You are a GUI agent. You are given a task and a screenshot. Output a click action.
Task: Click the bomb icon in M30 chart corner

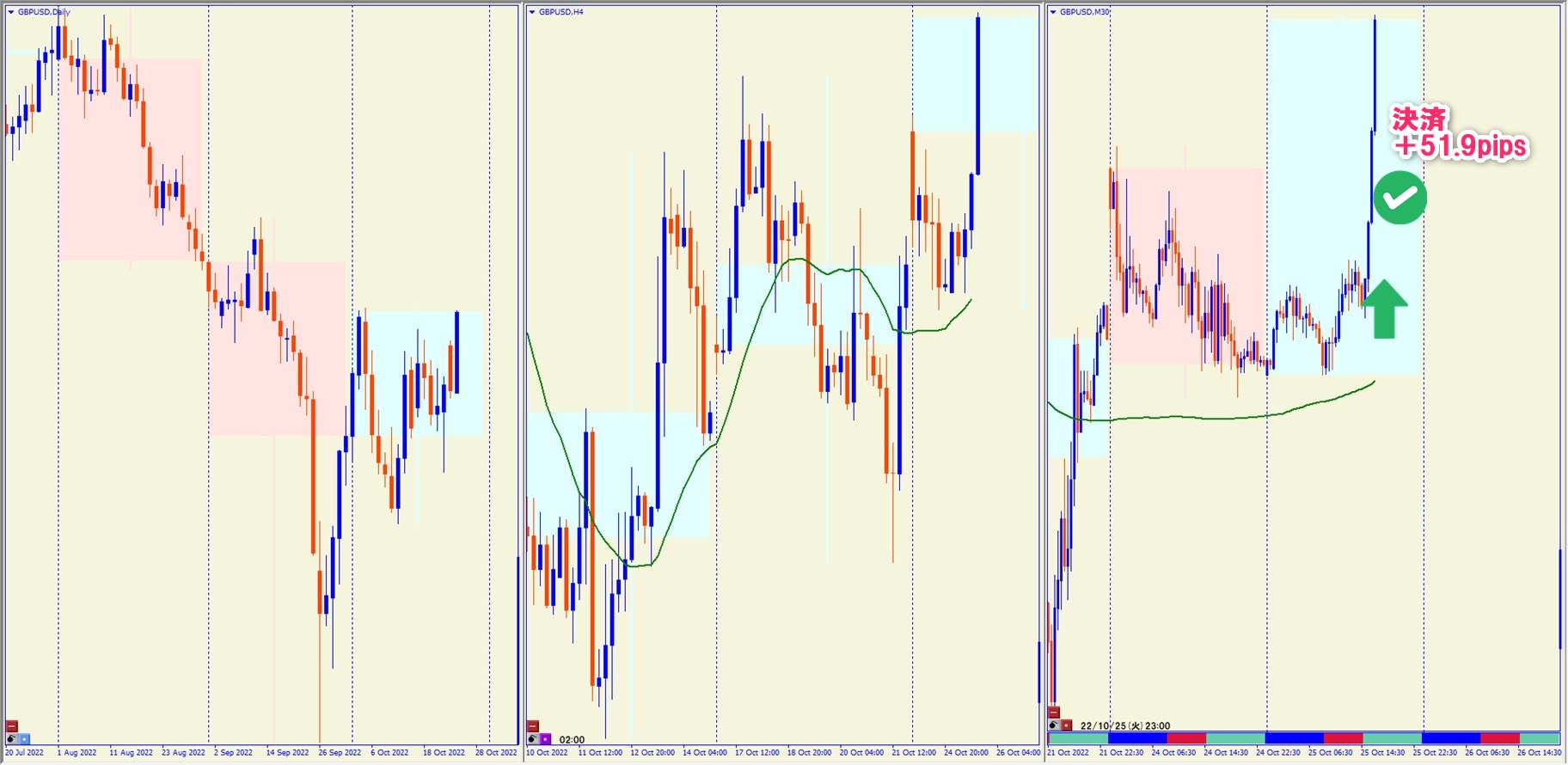1054,725
